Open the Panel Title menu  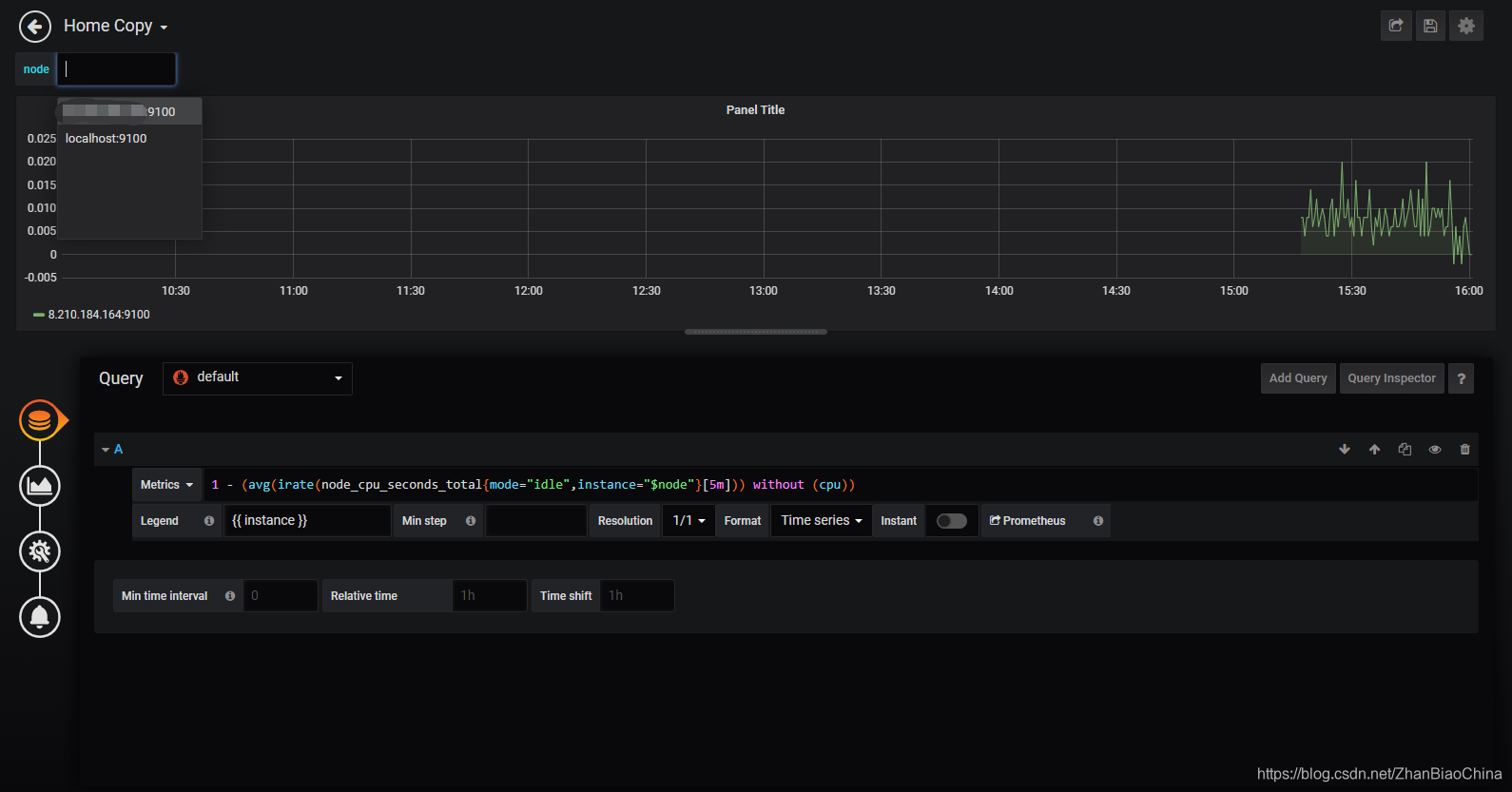click(x=755, y=110)
